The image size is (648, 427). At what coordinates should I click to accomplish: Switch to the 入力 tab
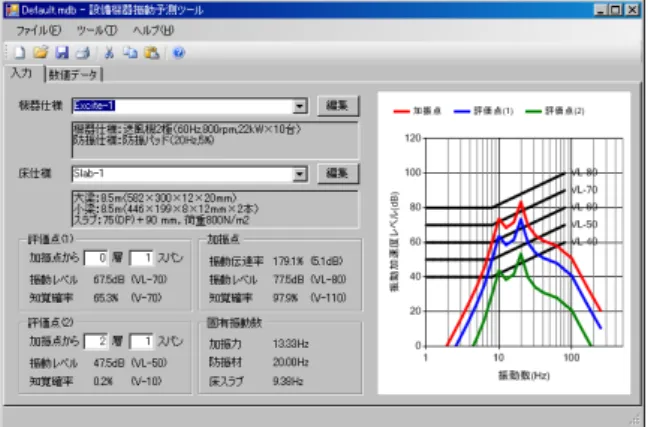pos(21,73)
